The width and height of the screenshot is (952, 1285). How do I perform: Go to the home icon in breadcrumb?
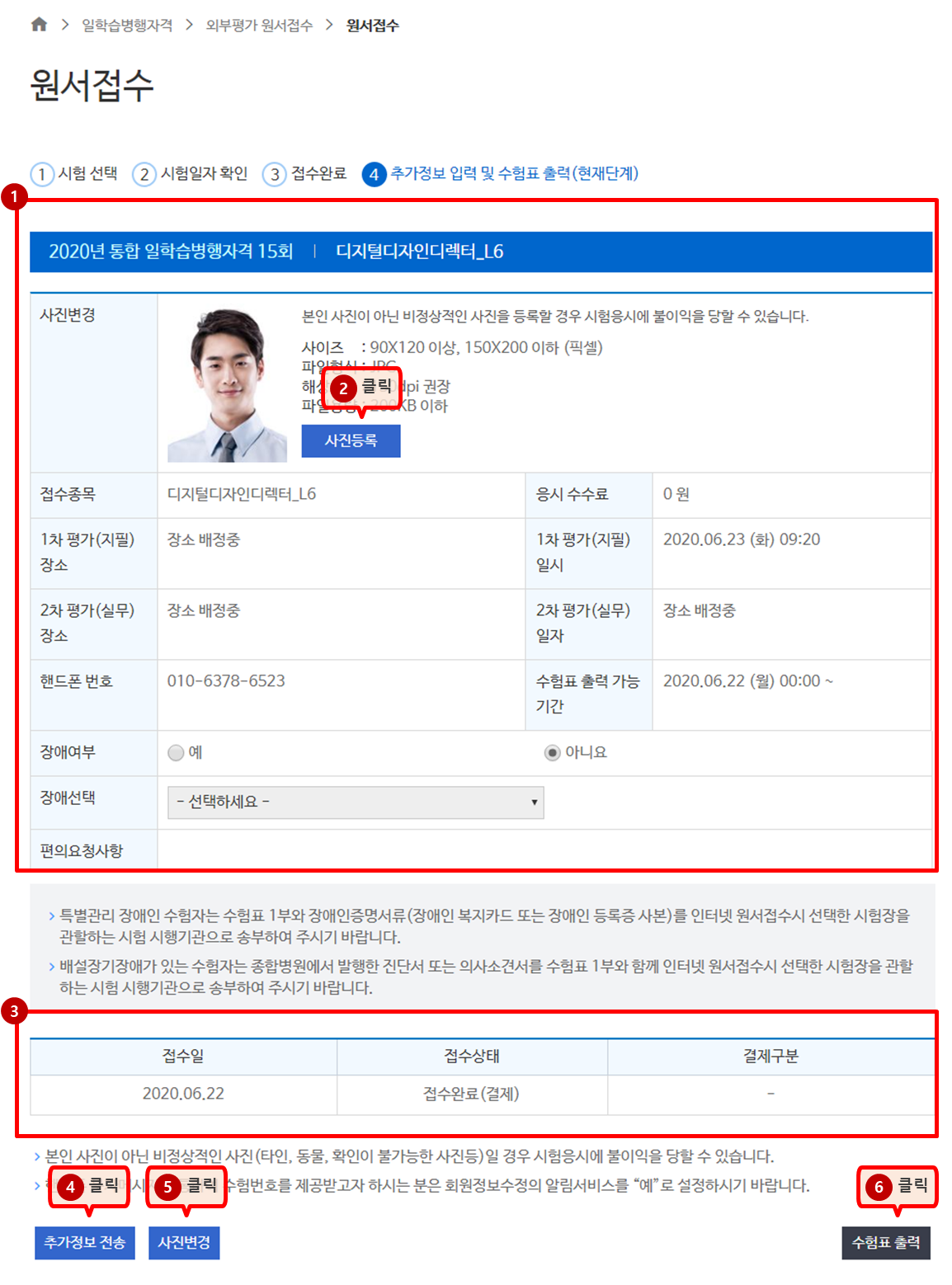(x=39, y=25)
